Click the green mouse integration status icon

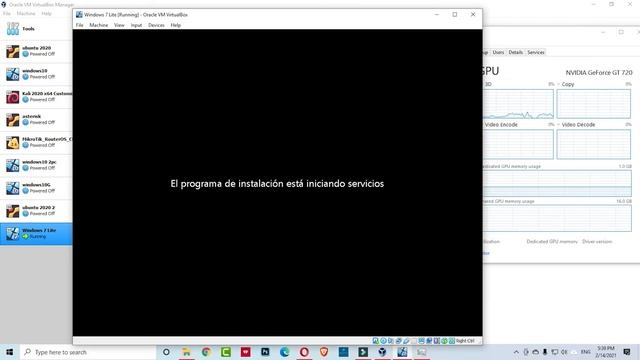(444, 341)
